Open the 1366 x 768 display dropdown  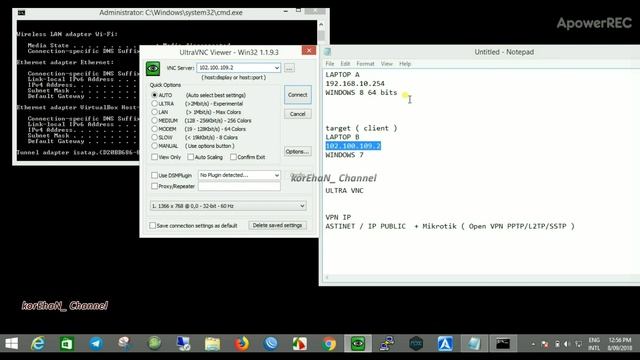tap(228, 206)
